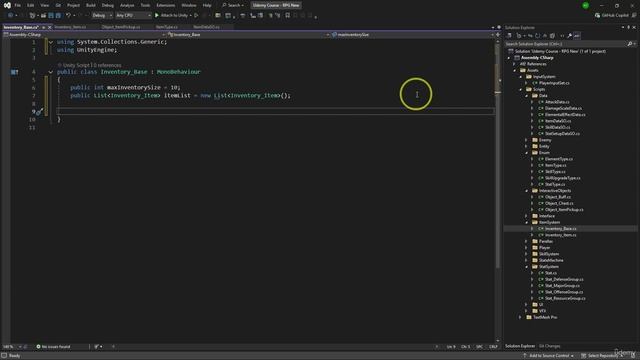Select Object_Chest.cs in Solution Explorer

click(x=558, y=203)
